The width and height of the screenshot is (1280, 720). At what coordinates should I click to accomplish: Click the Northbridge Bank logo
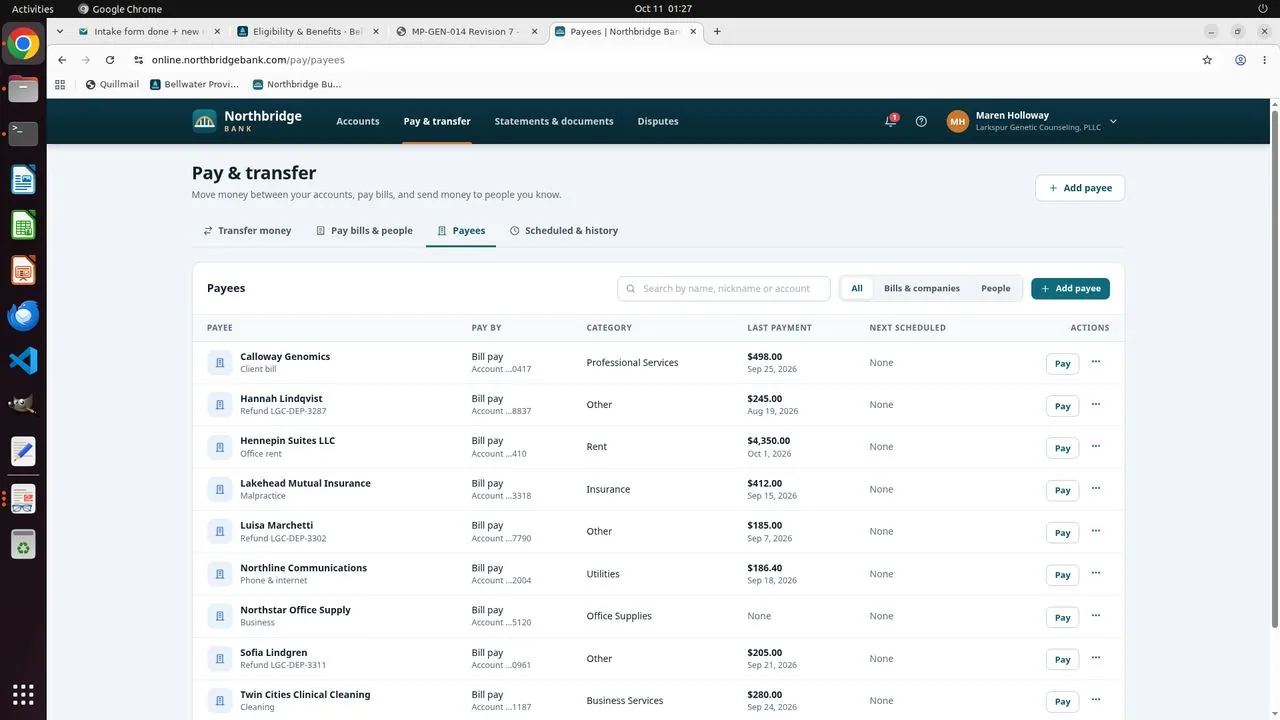click(x=247, y=121)
